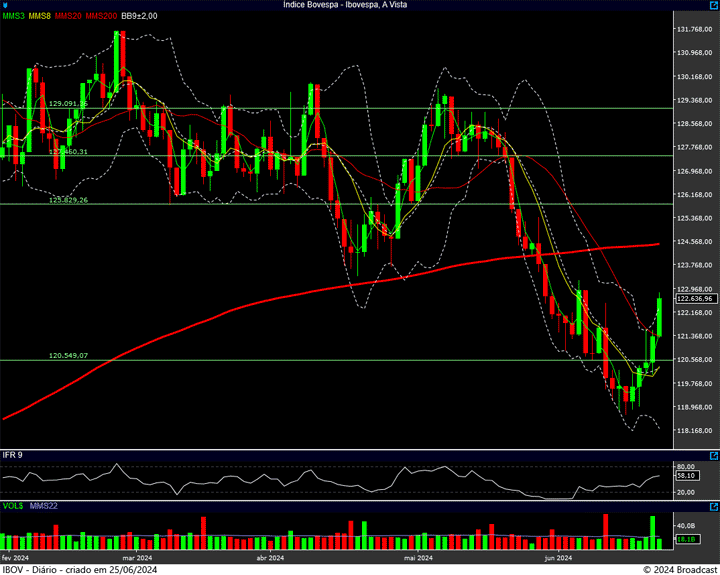Click the MMS200 indicator label
Viewport: 720px width, 575px height.
(x=101, y=16)
